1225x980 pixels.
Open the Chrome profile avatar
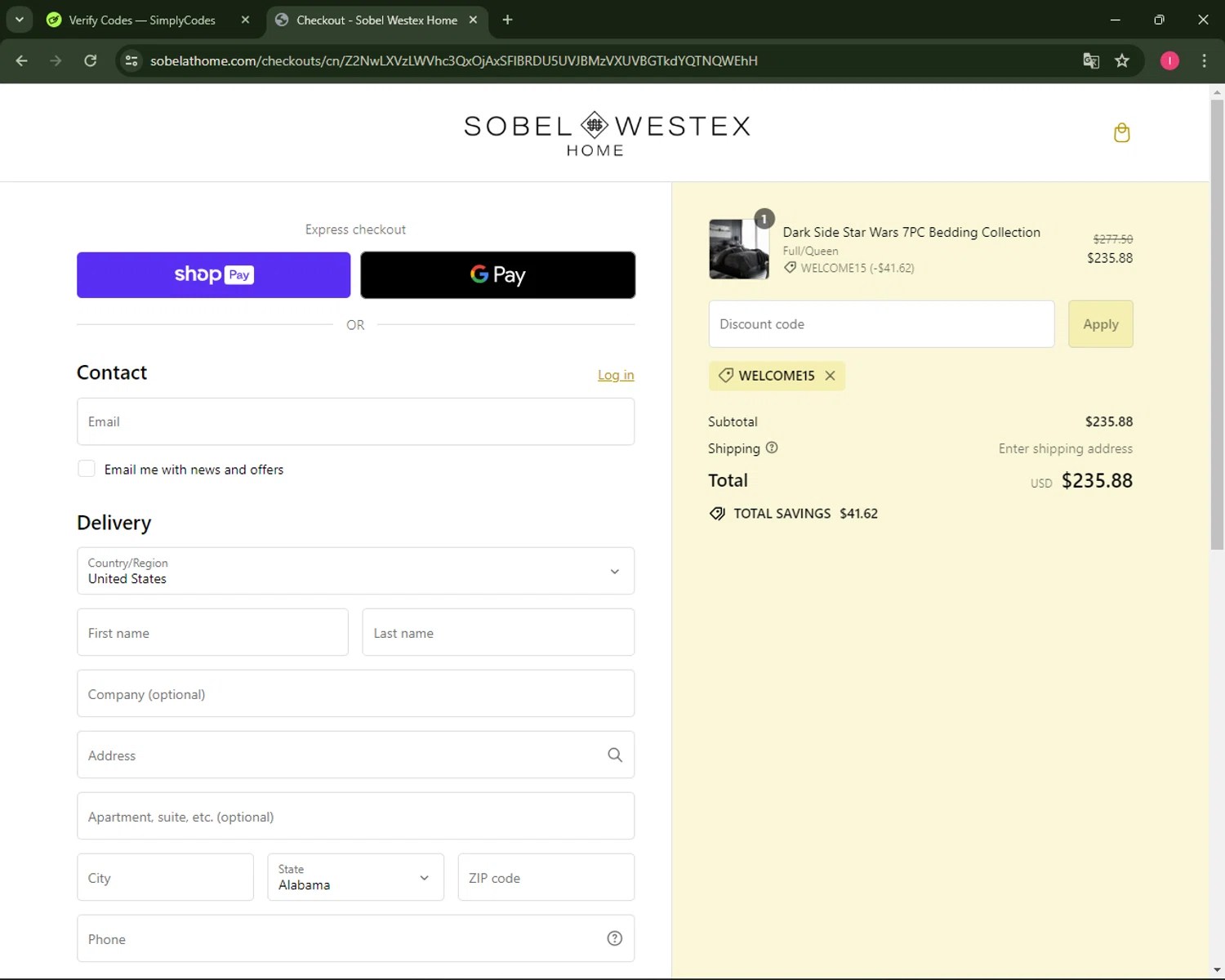pyautogui.click(x=1169, y=60)
